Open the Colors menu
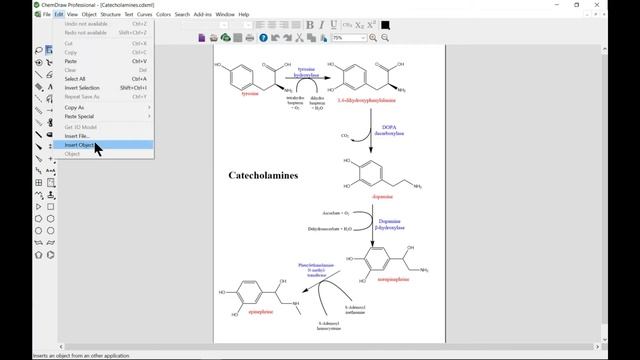The height and width of the screenshot is (360, 640). point(163,14)
